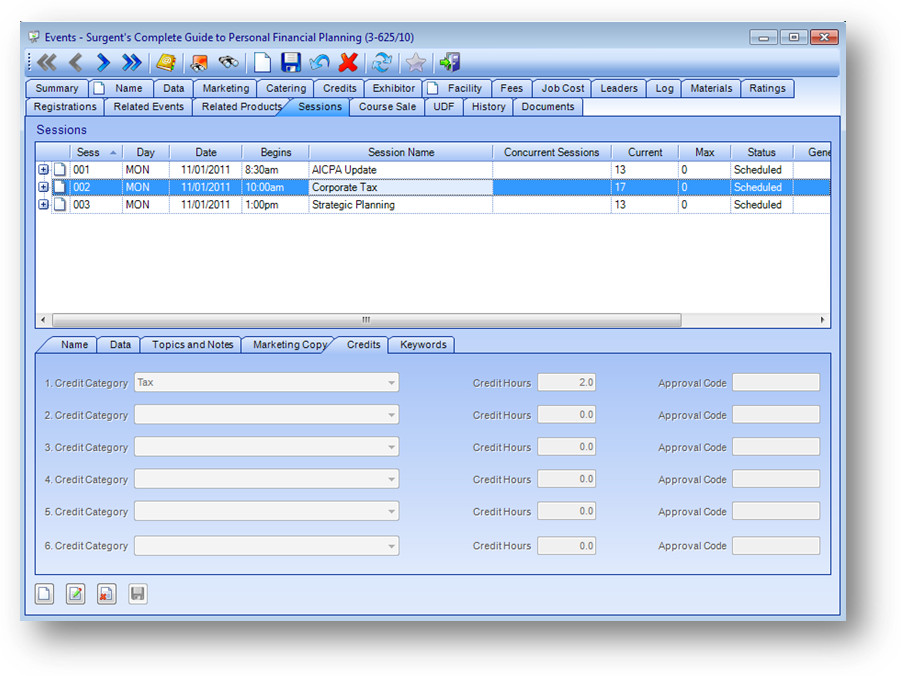Screen dimensions: 901x676
Task: Go to the previous record arrow
Action: 75,62
